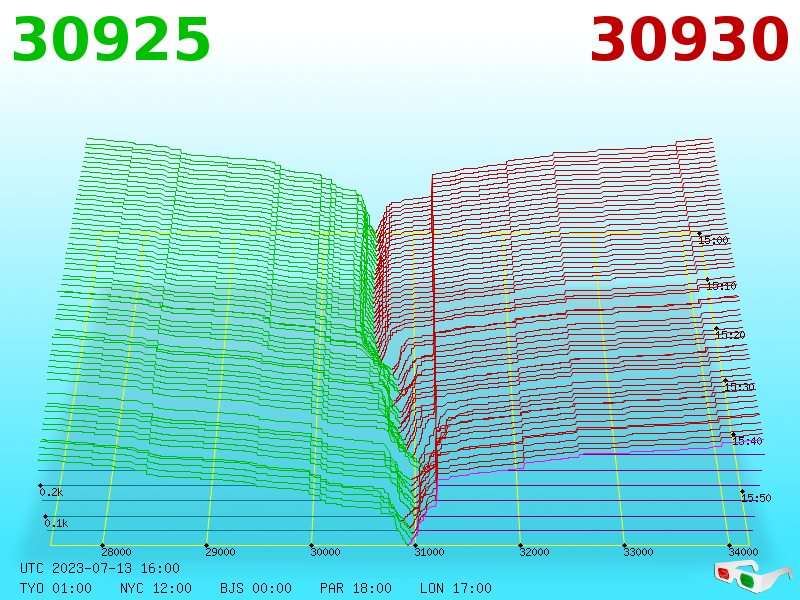Click the LON 17:00 London time
Image resolution: width=800 pixels, height=600 pixels.
point(456,588)
